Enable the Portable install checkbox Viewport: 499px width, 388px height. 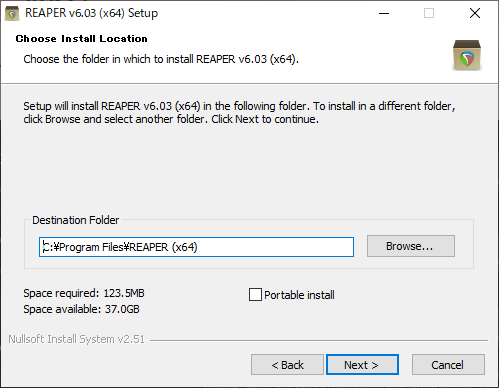tap(255, 295)
